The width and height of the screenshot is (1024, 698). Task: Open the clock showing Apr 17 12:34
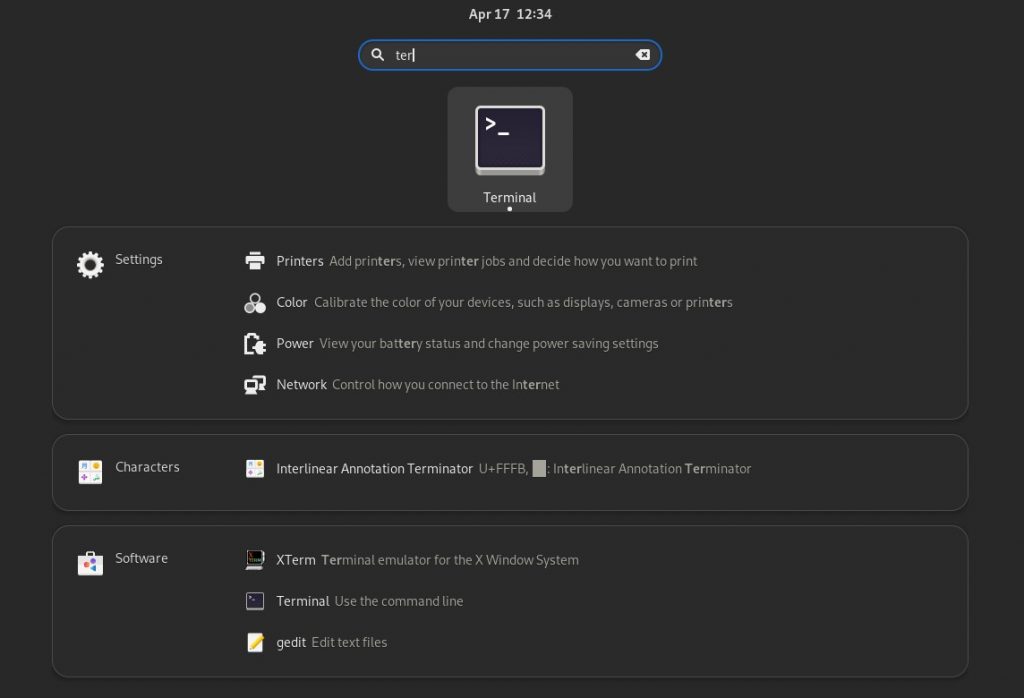tap(510, 14)
